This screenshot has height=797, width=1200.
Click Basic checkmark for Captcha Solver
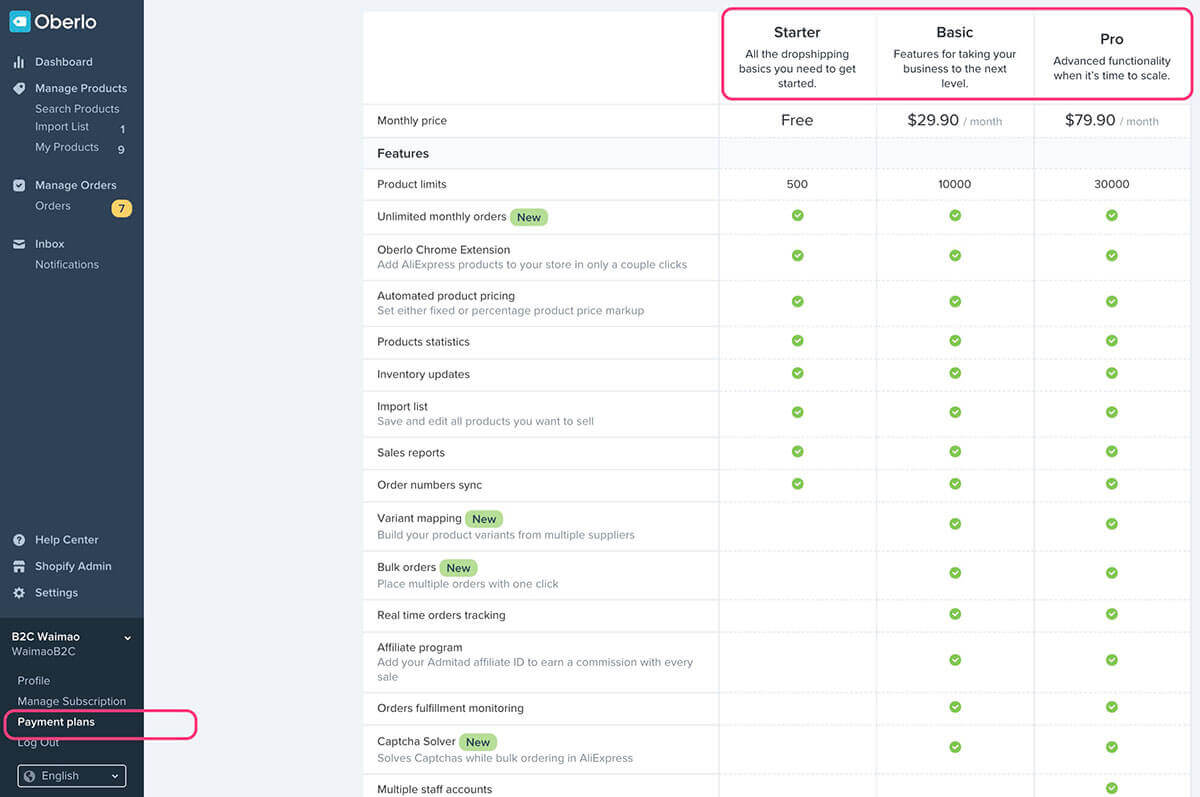point(955,747)
